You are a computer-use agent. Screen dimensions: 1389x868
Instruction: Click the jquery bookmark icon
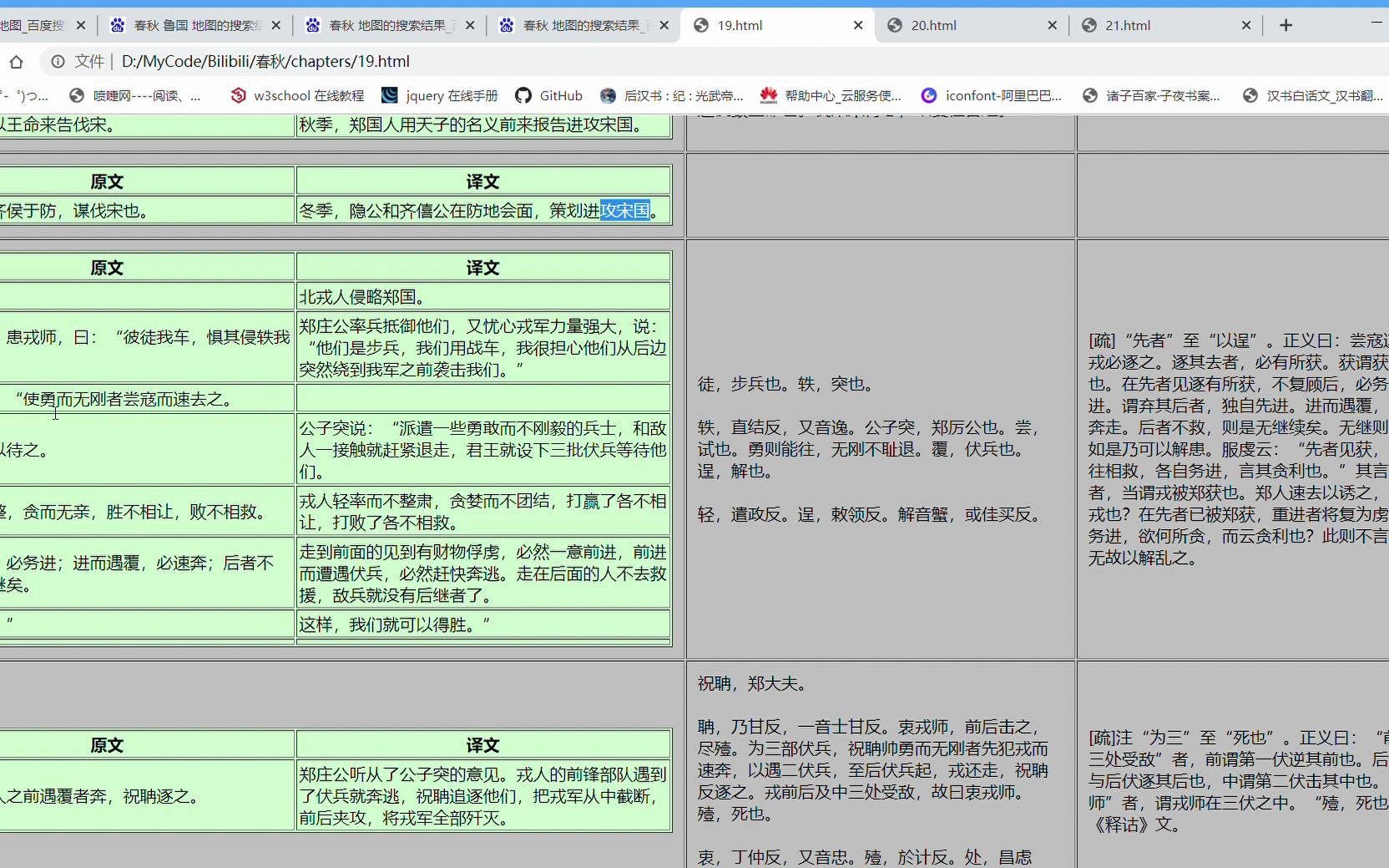[389, 96]
